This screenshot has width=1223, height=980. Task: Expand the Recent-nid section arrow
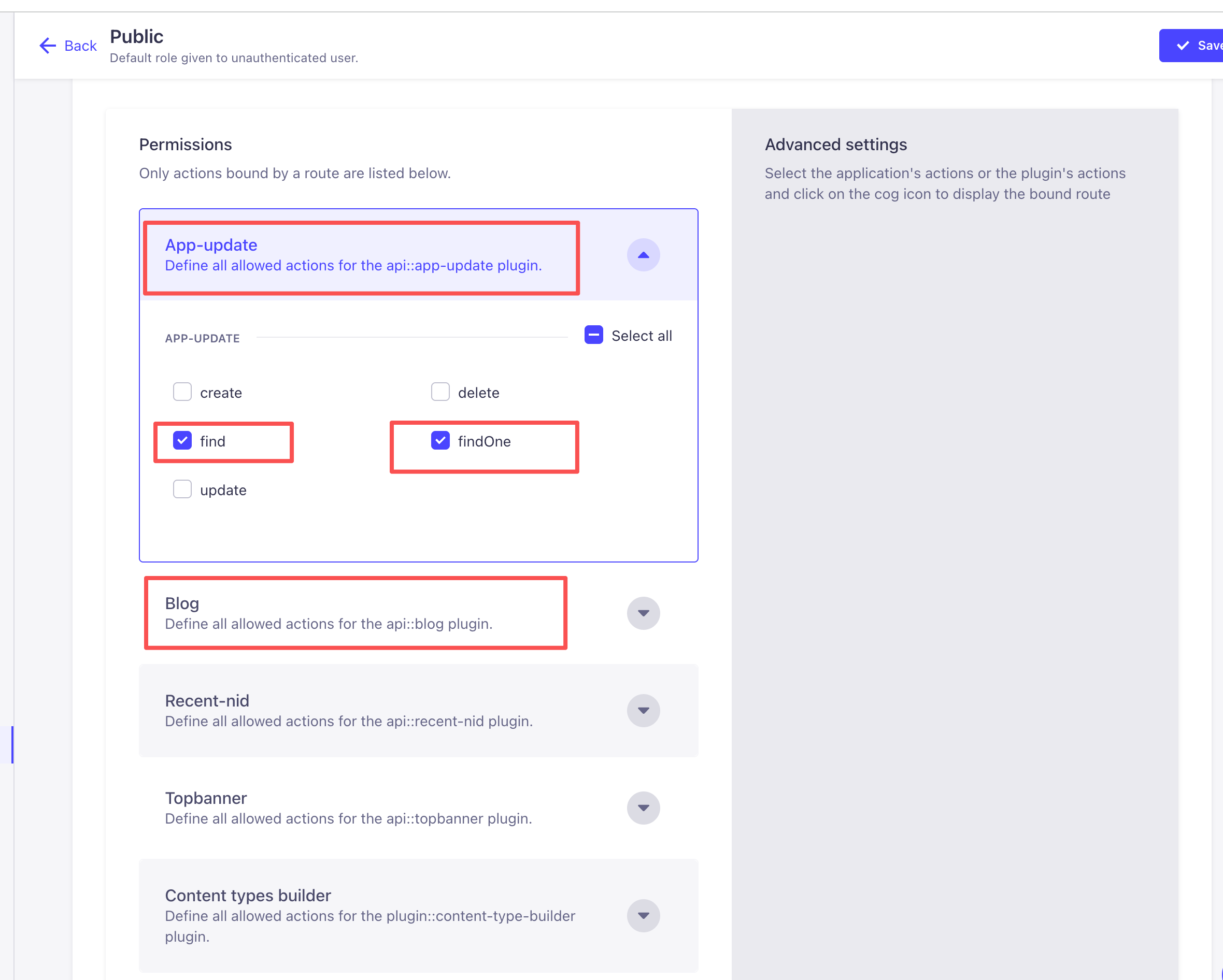[643, 711]
